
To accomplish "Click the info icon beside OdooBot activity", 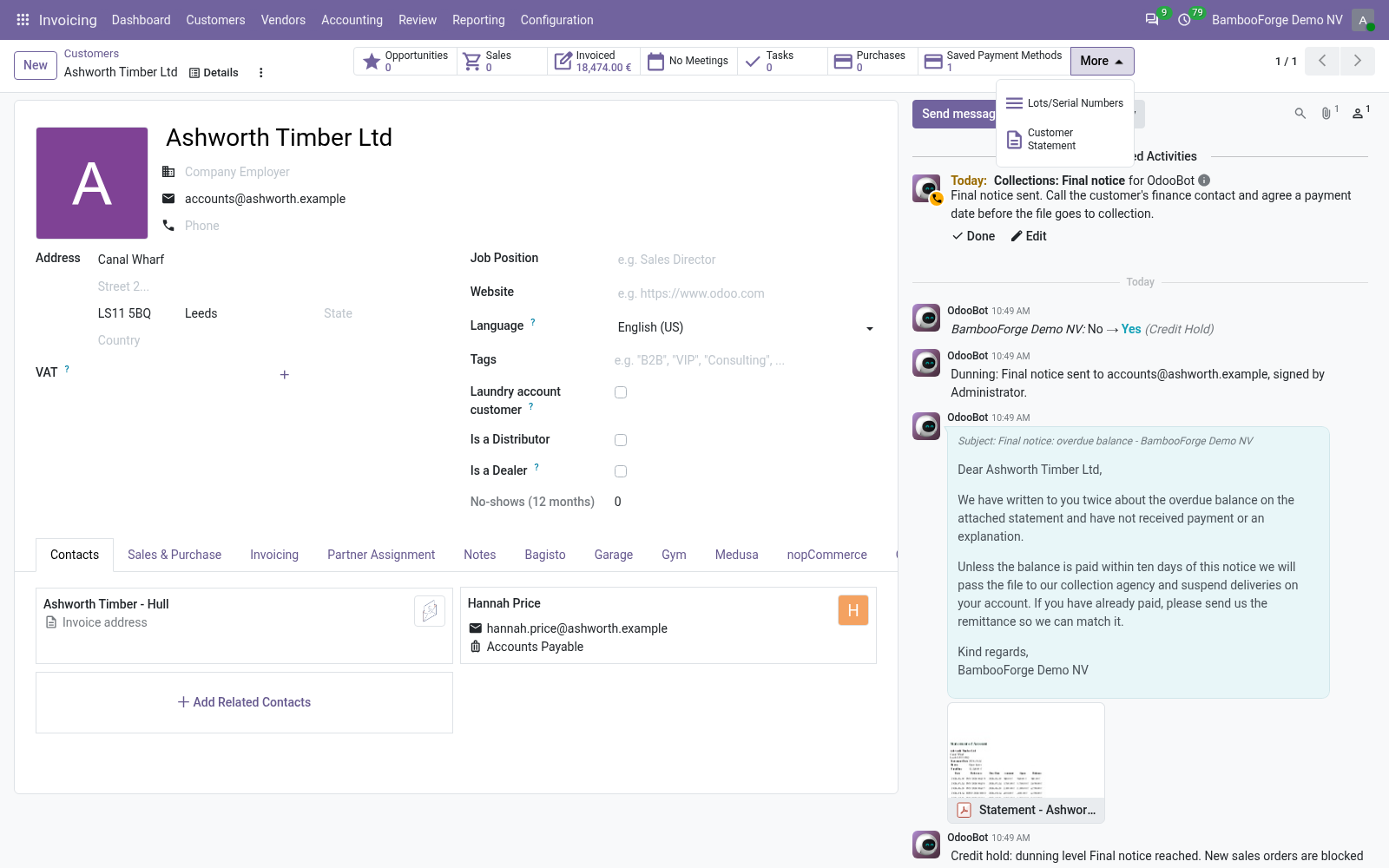I will point(1204,181).
